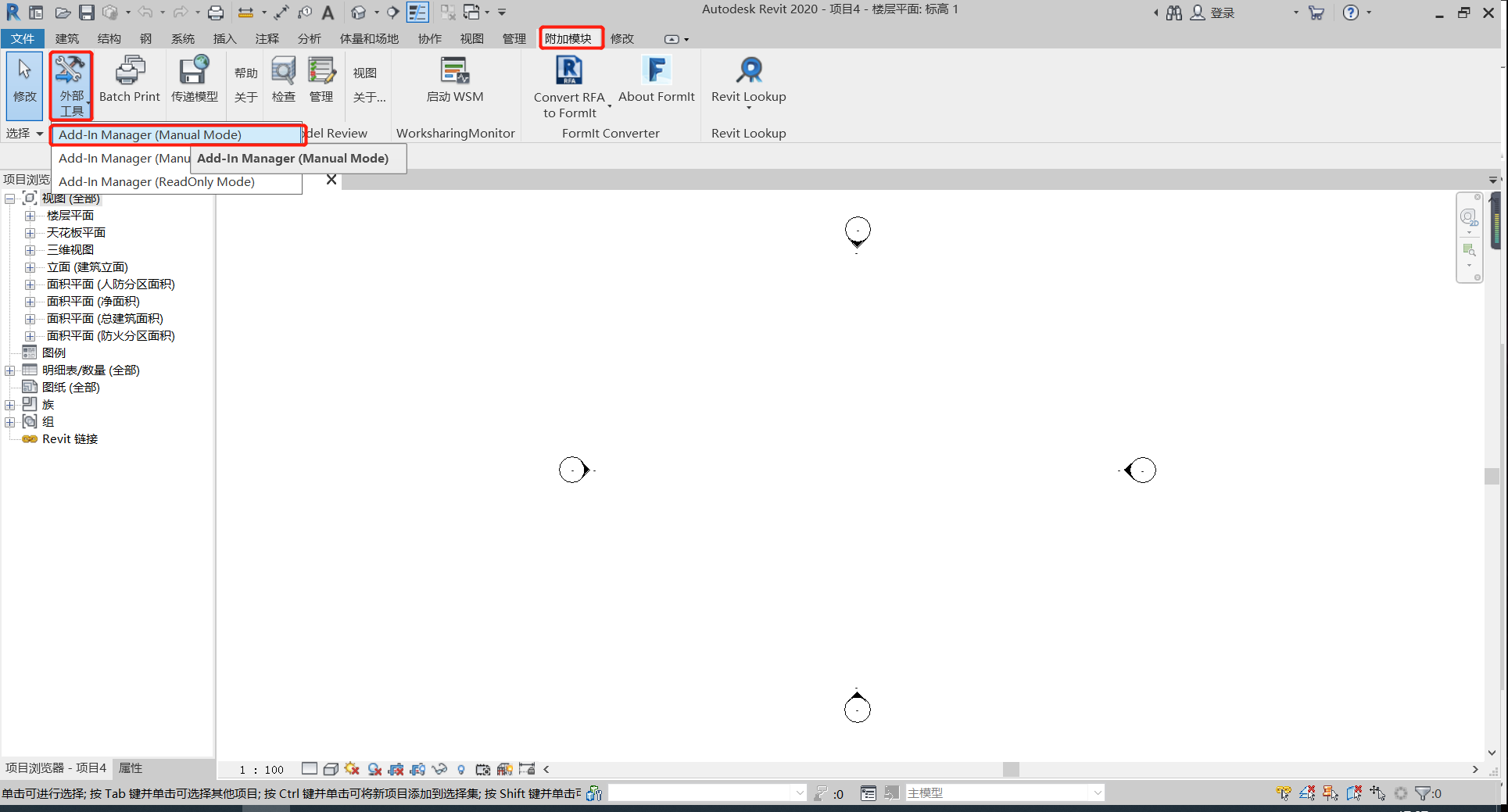Click the vertical scrollbar down arrow
Screen dimensions: 1508x812
coord(1492,753)
